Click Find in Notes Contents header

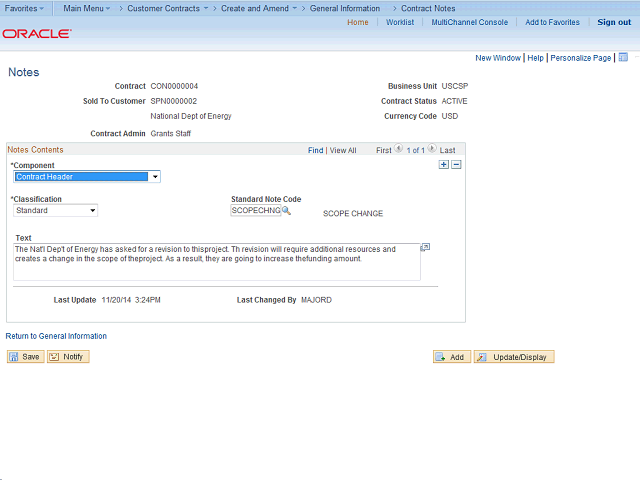pos(316,150)
